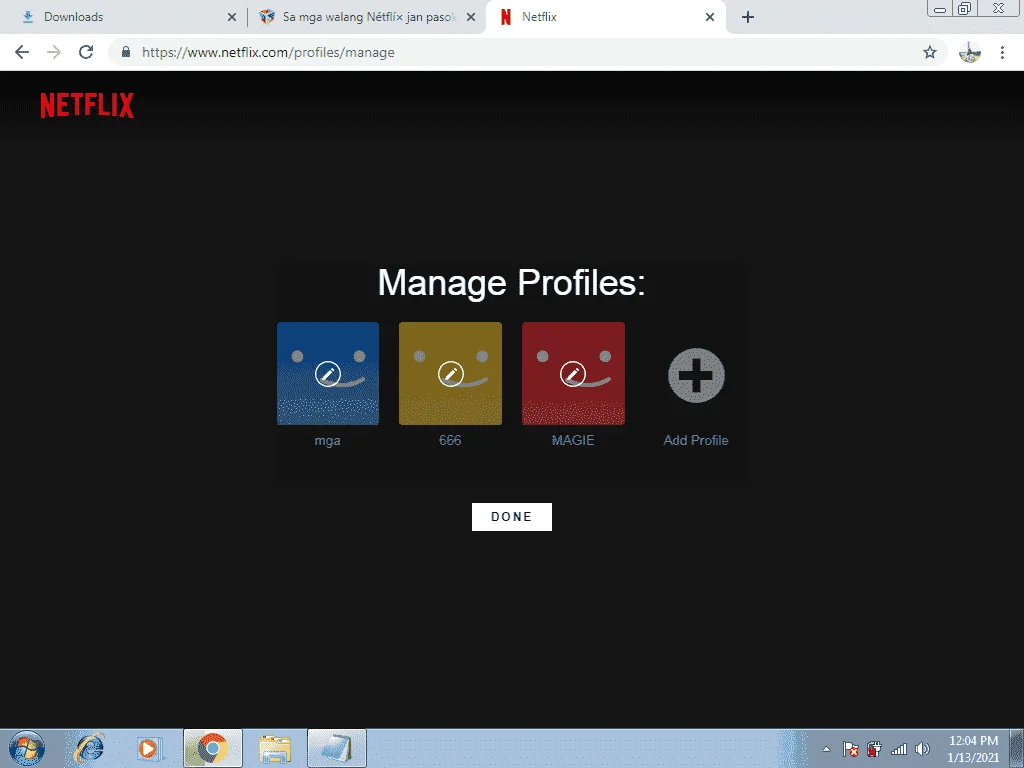Bookmark this page with star icon

point(930,52)
